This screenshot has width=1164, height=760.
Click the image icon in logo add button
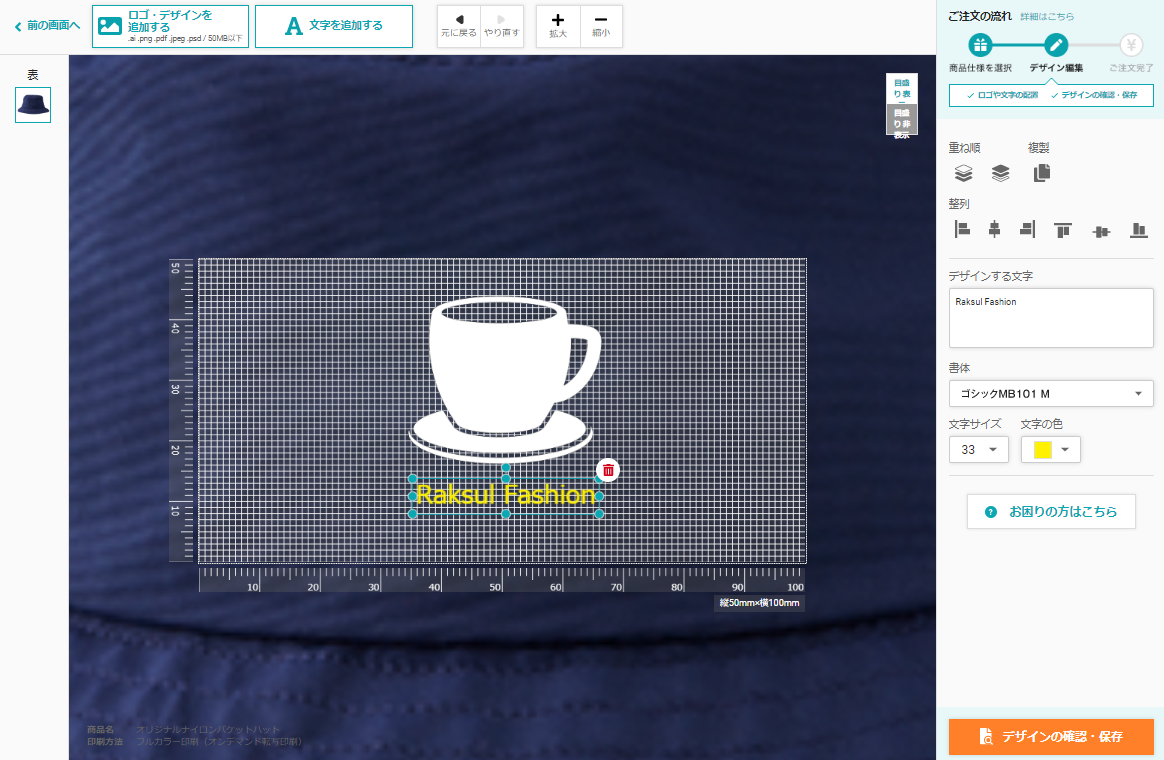pyautogui.click(x=110, y=26)
